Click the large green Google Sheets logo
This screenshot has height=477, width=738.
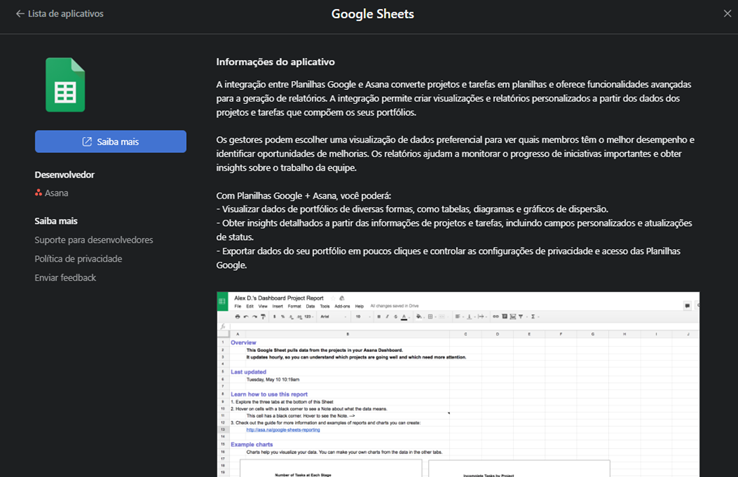pyautogui.click(x=65, y=85)
